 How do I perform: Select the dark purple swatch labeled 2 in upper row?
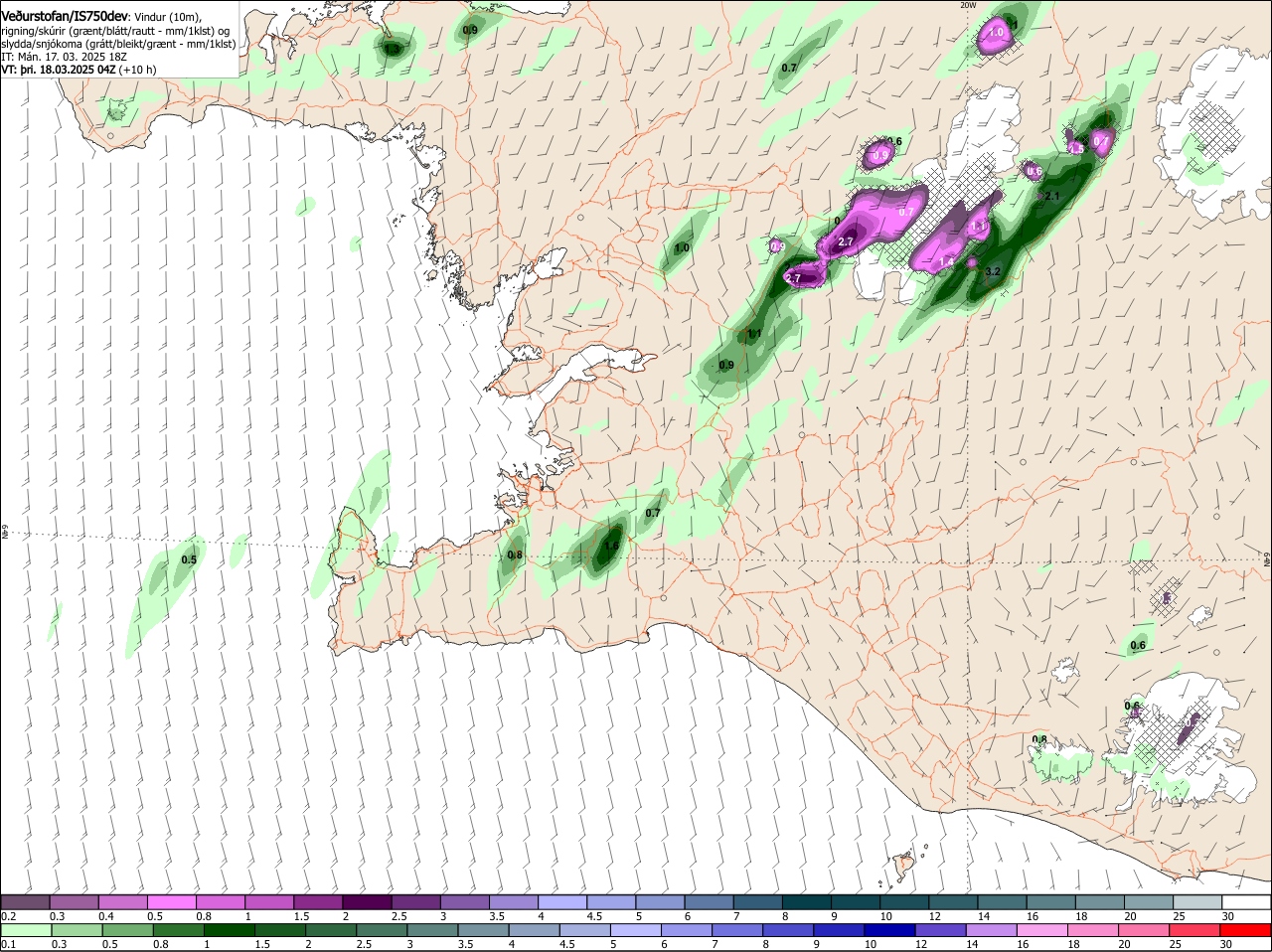(367, 902)
